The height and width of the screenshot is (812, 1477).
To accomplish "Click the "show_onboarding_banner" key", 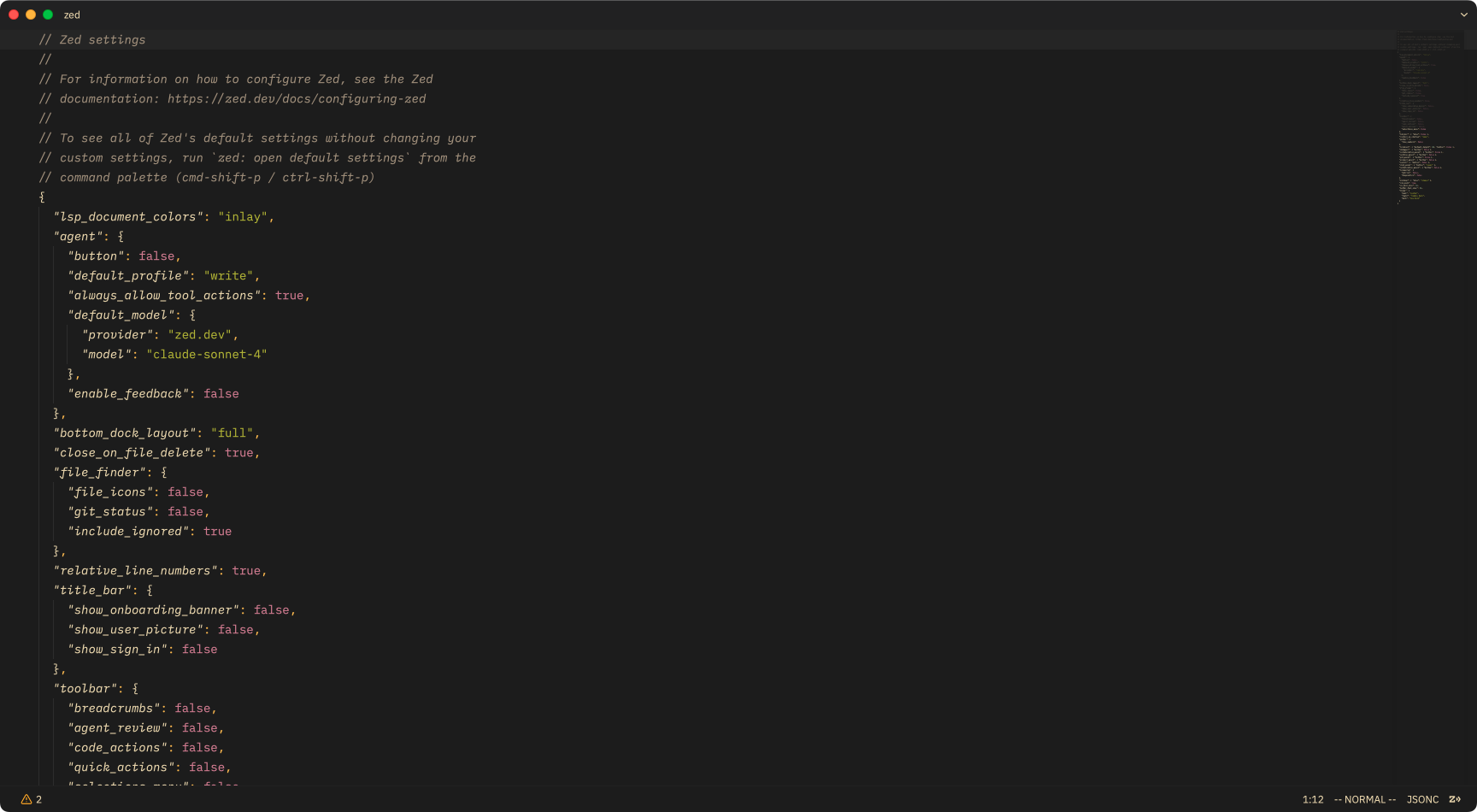I will (154, 610).
